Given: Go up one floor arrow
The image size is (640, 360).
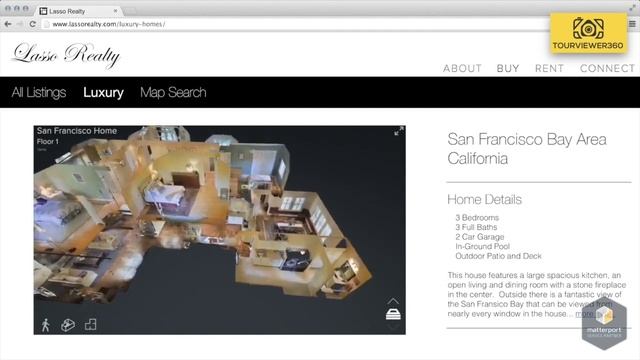Looking at the screenshot, I should [x=393, y=301].
